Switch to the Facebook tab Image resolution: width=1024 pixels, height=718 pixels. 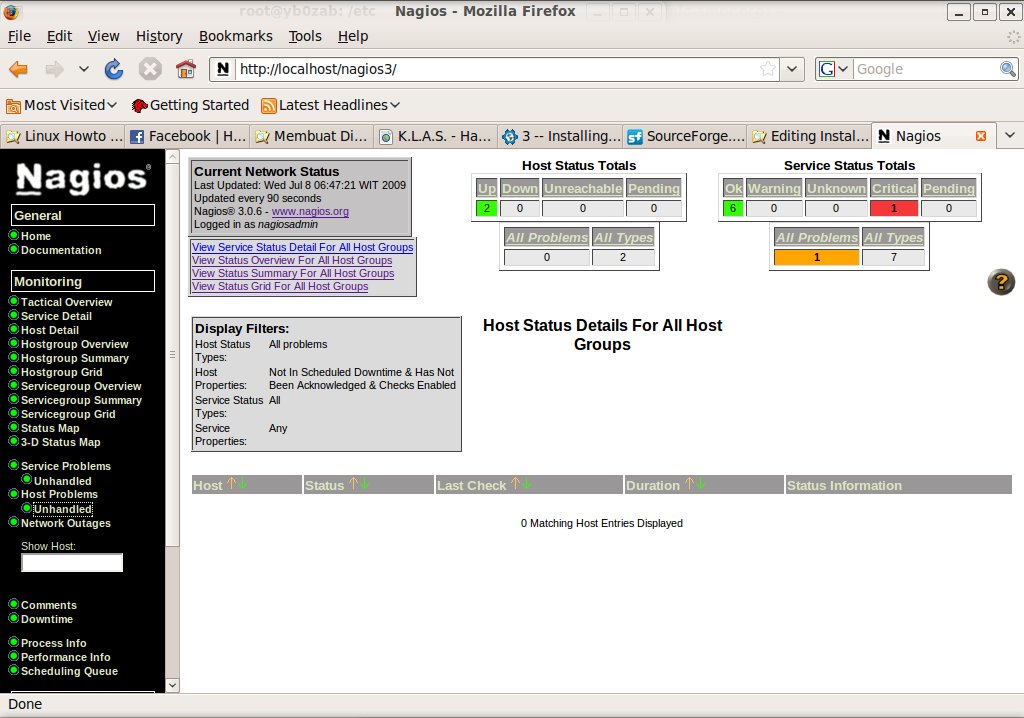(x=187, y=136)
